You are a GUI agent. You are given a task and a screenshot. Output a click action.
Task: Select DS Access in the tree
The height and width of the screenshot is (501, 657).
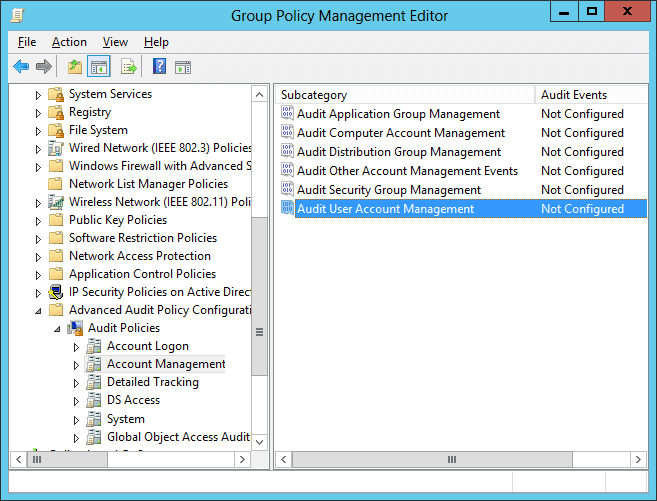click(133, 400)
